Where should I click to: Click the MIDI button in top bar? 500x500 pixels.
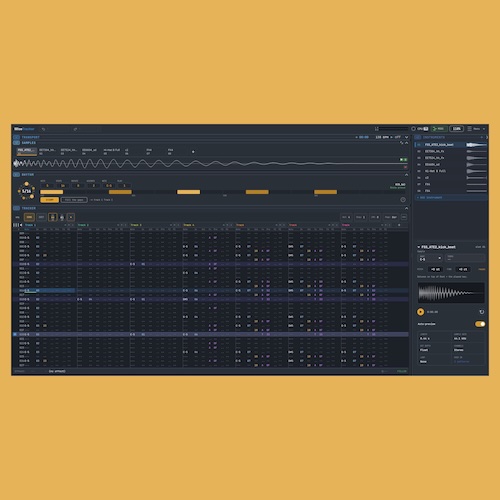pos(438,129)
